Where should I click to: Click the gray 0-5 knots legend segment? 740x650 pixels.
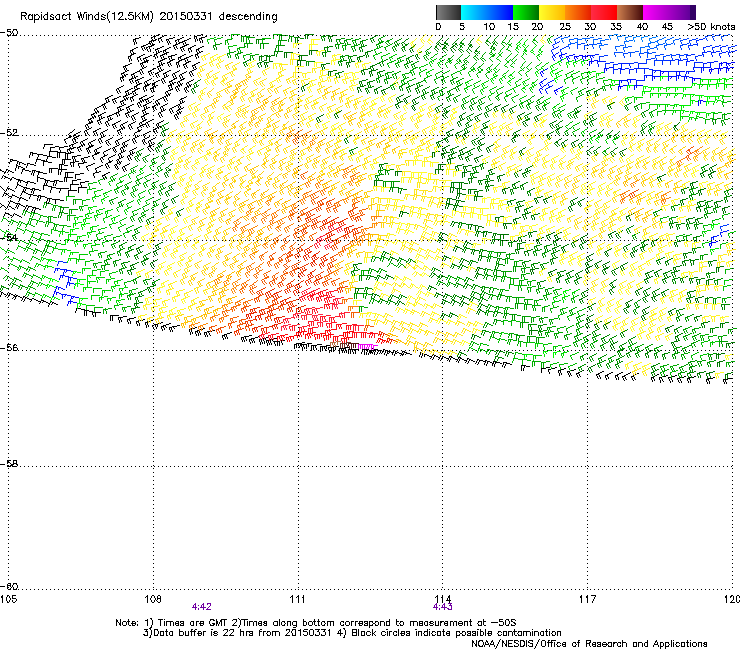[x=448, y=12]
